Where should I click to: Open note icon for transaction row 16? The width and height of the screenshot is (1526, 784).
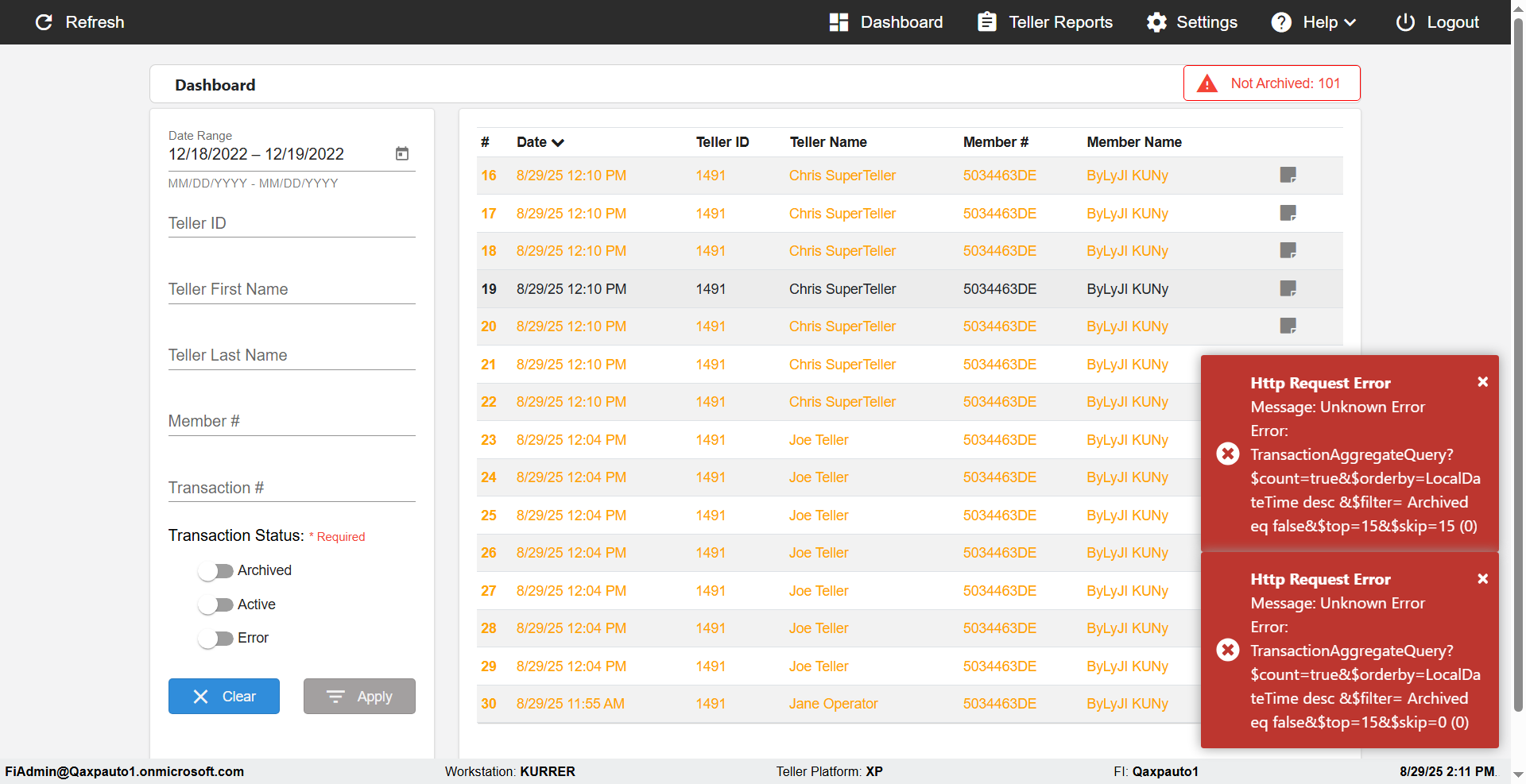click(1288, 175)
